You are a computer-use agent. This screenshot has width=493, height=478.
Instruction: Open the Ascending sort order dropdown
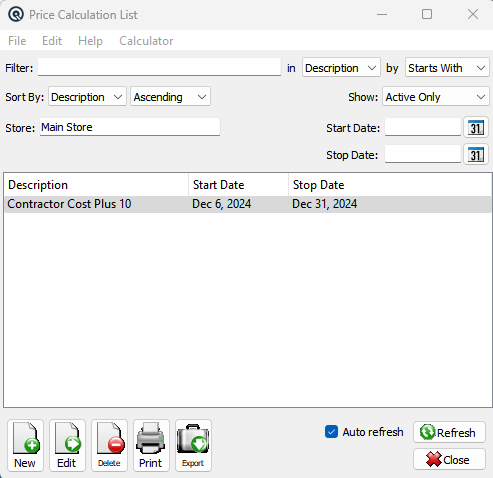170,97
